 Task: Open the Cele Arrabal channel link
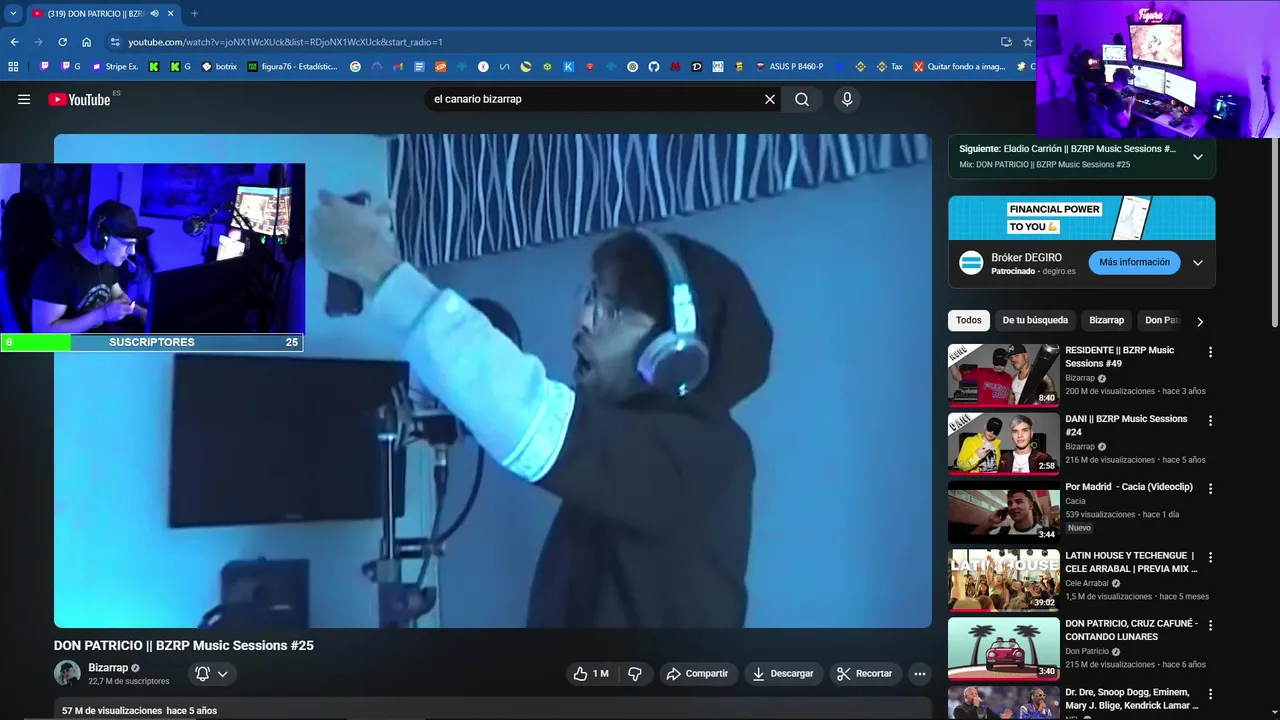click(x=1087, y=583)
